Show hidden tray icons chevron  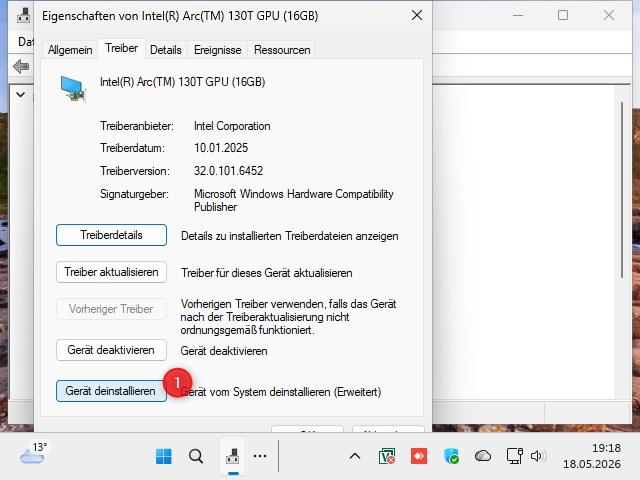tap(355, 456)
